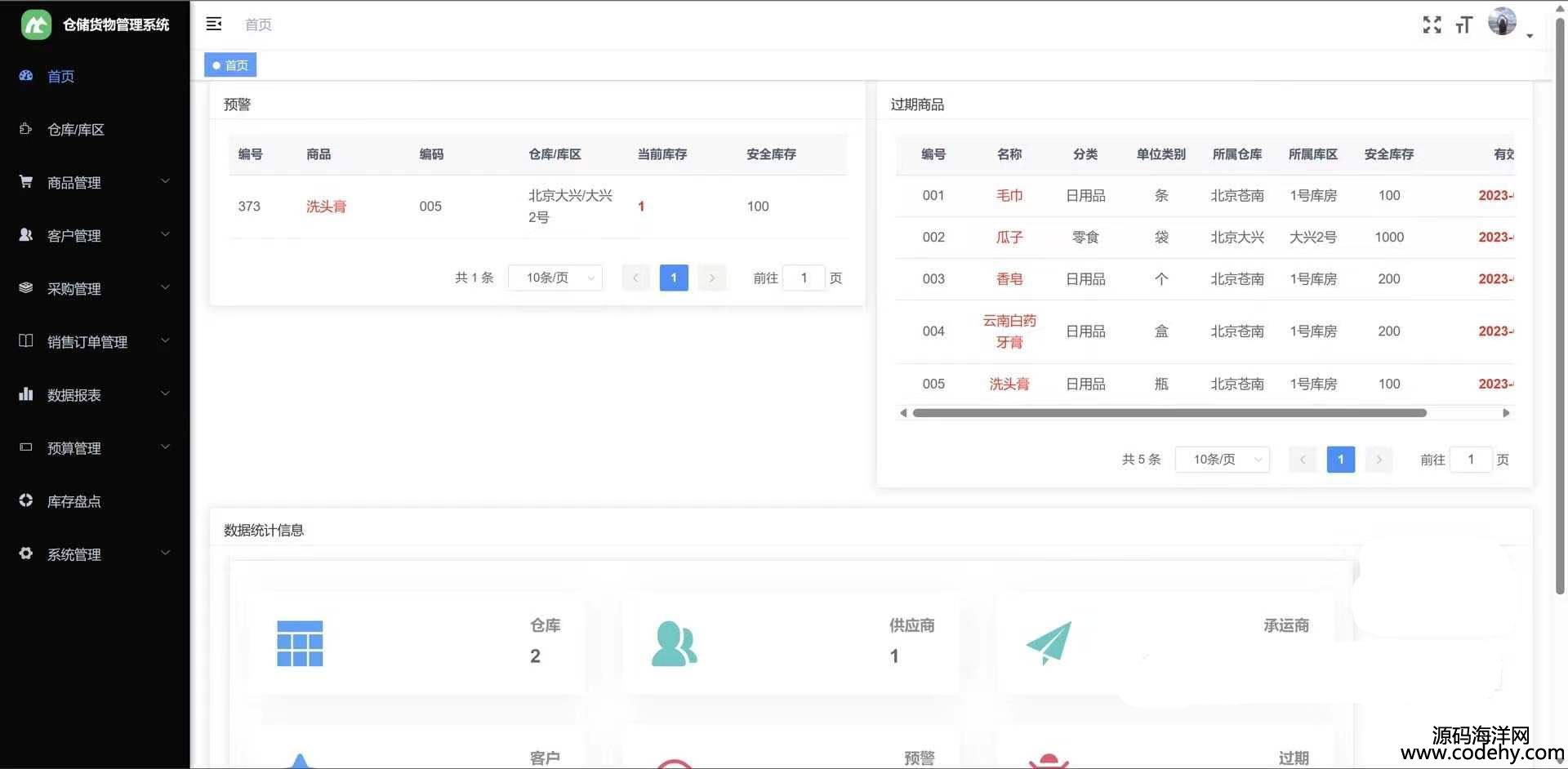Click the 商品管理 shopping cart icon
The width and height of the screenshot is (1568, 769).
tap(26, 182)
